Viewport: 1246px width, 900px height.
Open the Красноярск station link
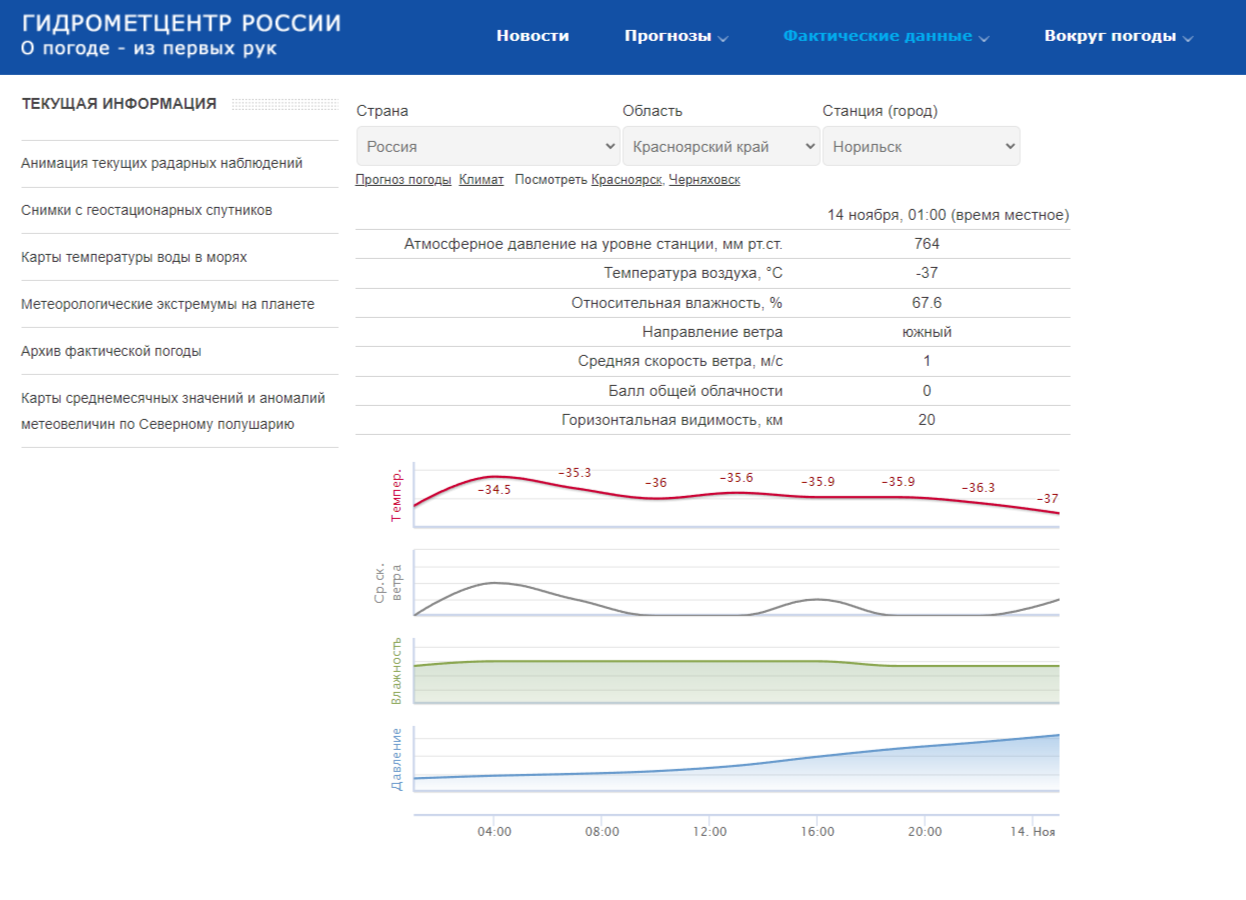(x=626, y=180)
